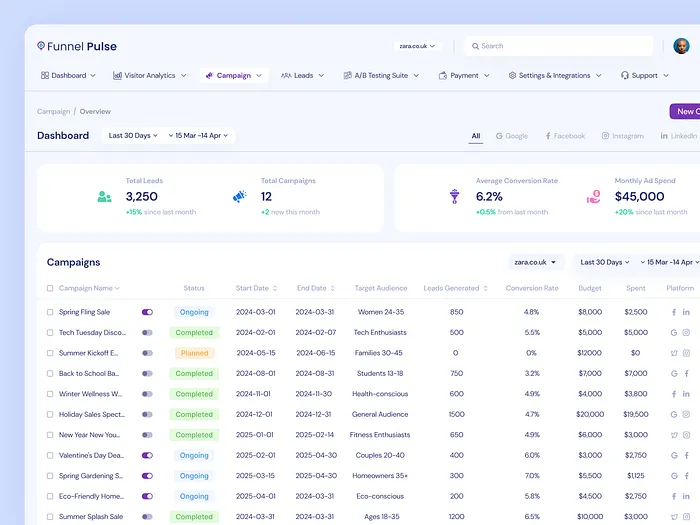The width and height of the screenshot is (700, 525).
Task: Click the search magnifier icon
Action: [475, 46]
